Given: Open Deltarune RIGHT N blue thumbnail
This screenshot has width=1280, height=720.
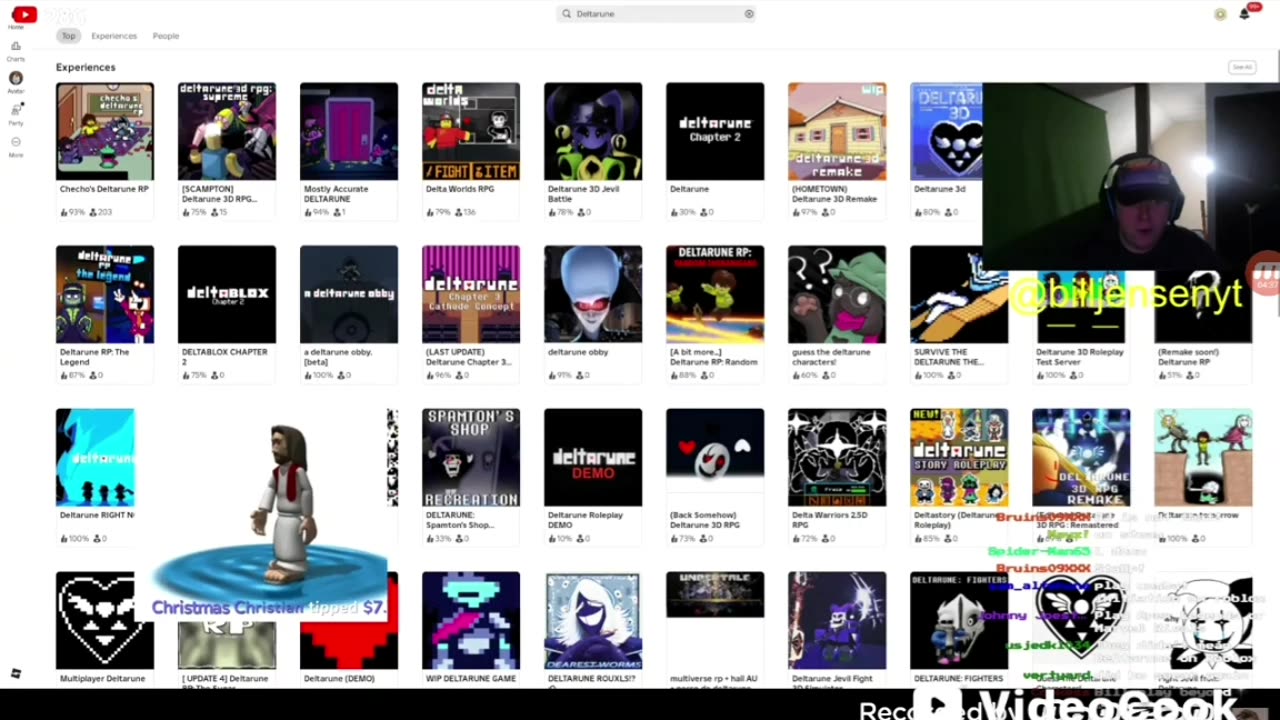Looking at the screenshot, I should (x=95, y=457).
